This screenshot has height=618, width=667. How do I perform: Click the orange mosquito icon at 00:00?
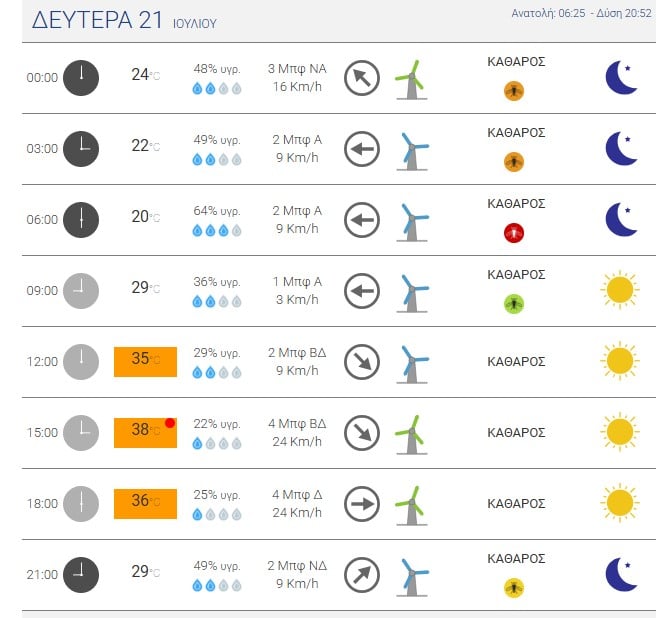click(514, 91)
